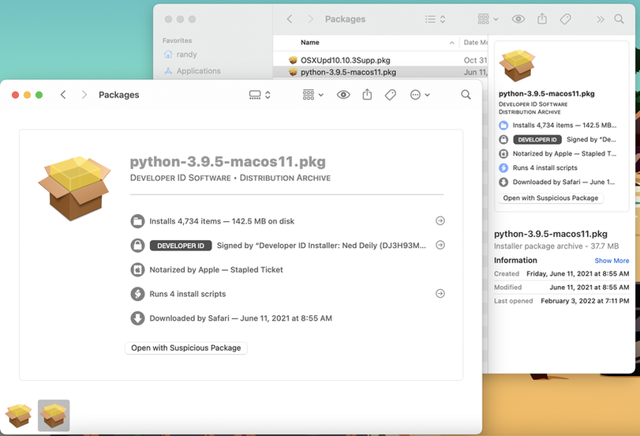The image size is (640, 436).
Task: Expand arrow for Runs 4 install scripts
Action: [x=440, y=294]
